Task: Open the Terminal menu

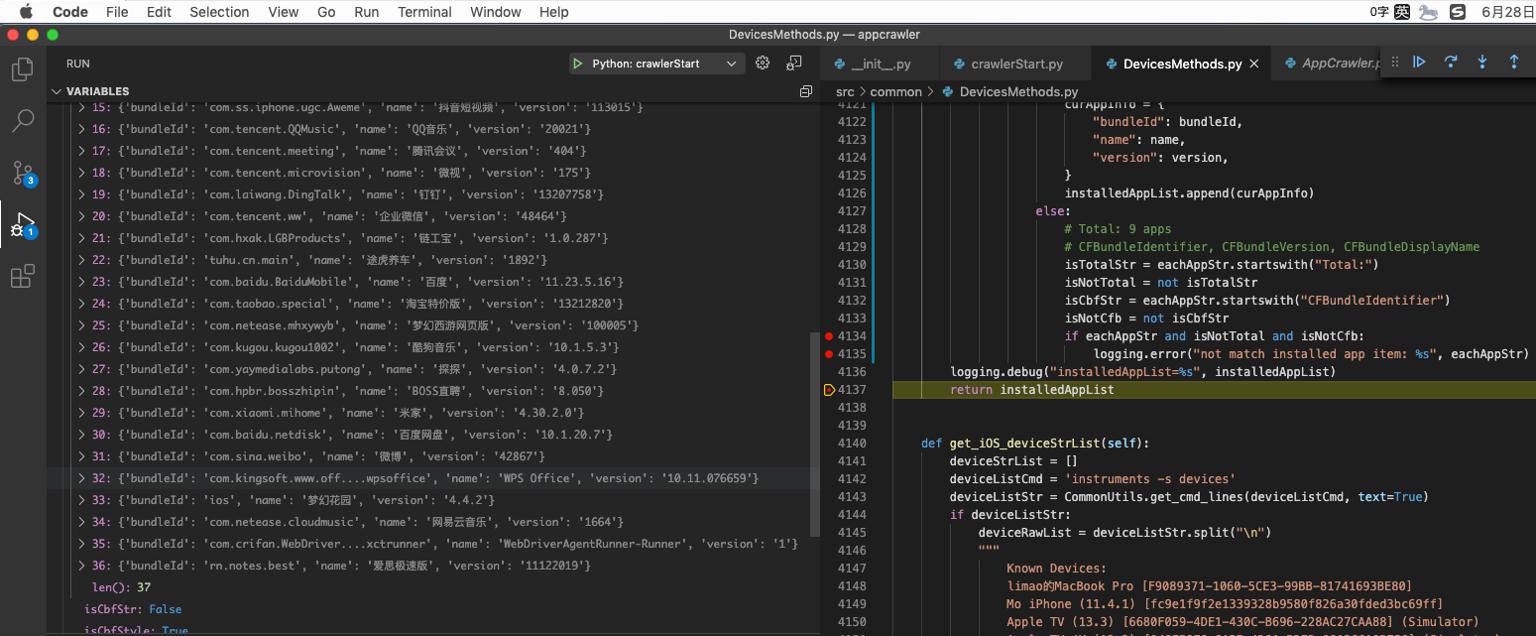Action: 424,12
